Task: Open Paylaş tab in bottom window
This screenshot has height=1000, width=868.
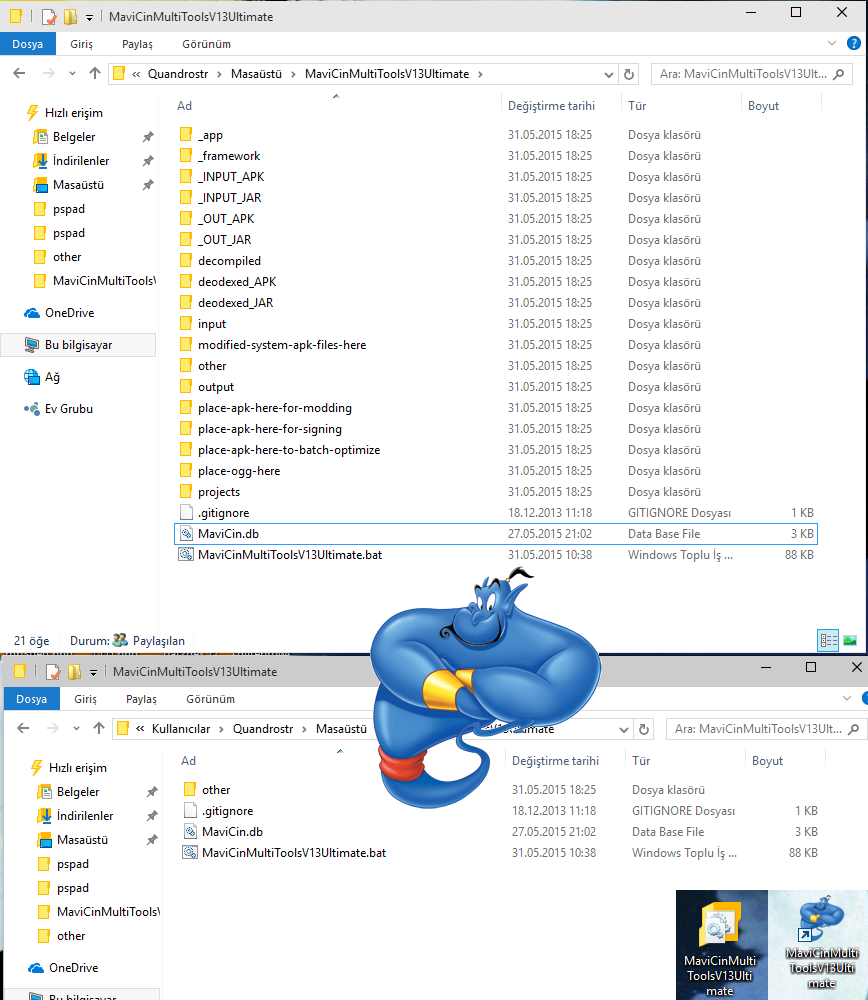Action: (x=141, y=699)
